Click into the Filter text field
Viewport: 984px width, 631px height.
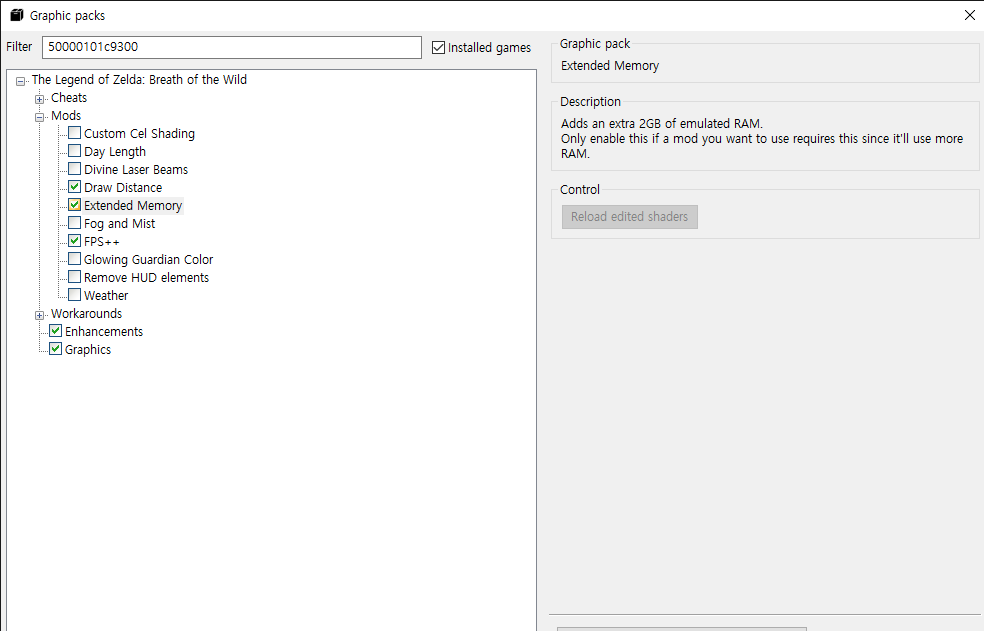[x=232, y=47]
